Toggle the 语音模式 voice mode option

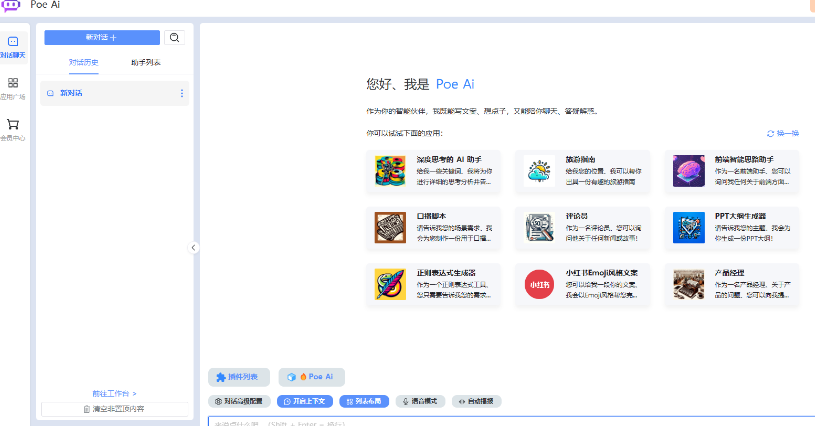420,402
